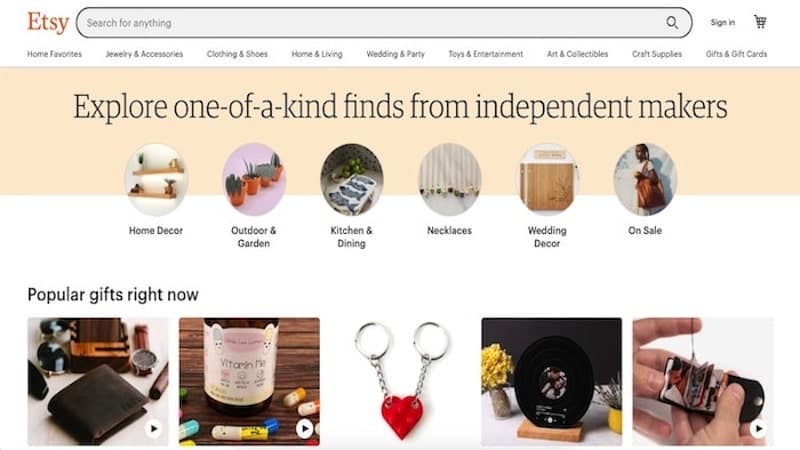Viewport: 800px width, 450px height.
Task: Open the Jewelry & Accessories menu
Action: [144, 54]
